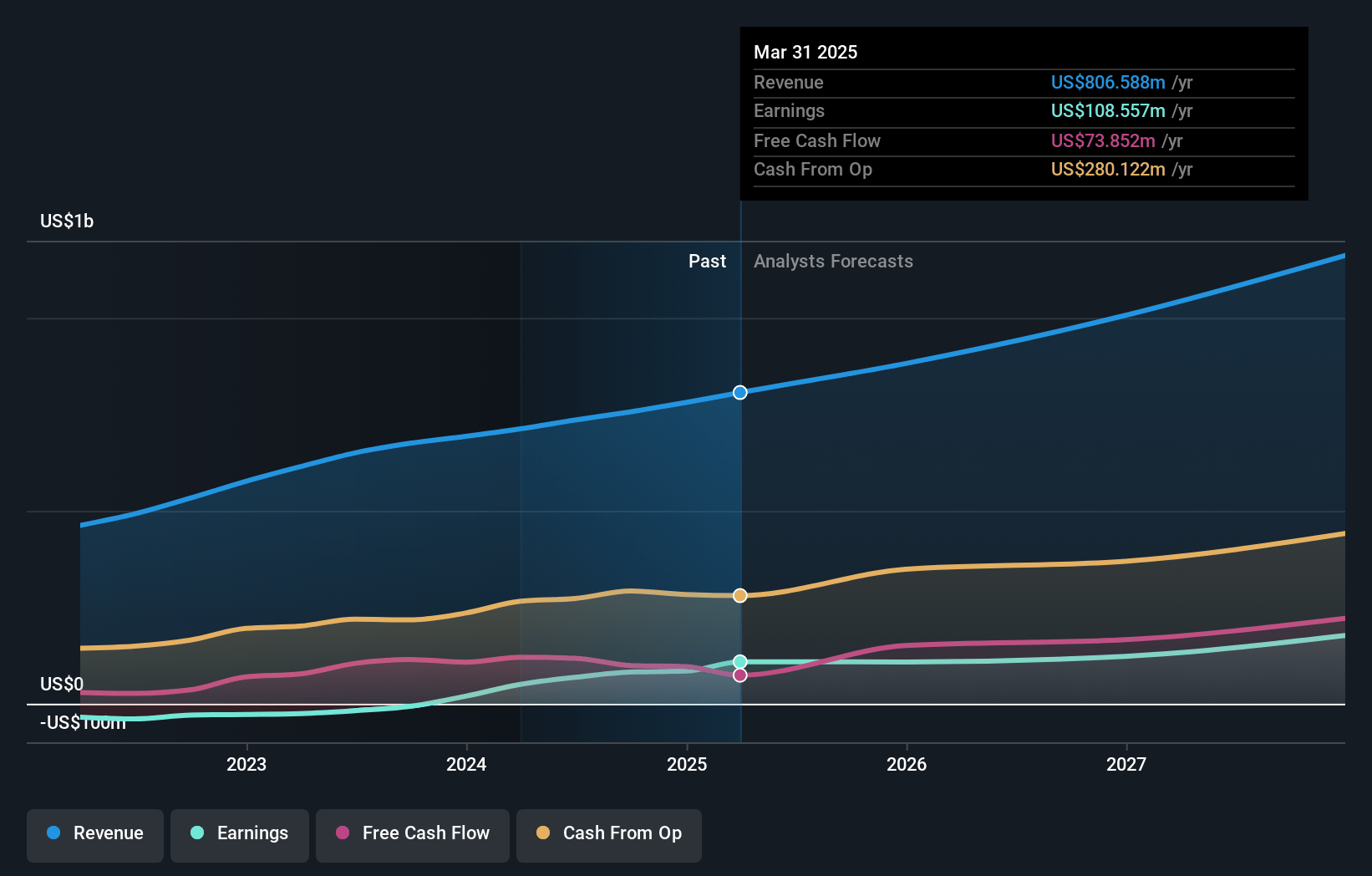The height and width of the screenshot is (876, 1372).
Task: Toggle the Revenue legend button
Action: [x=95, y=835]
